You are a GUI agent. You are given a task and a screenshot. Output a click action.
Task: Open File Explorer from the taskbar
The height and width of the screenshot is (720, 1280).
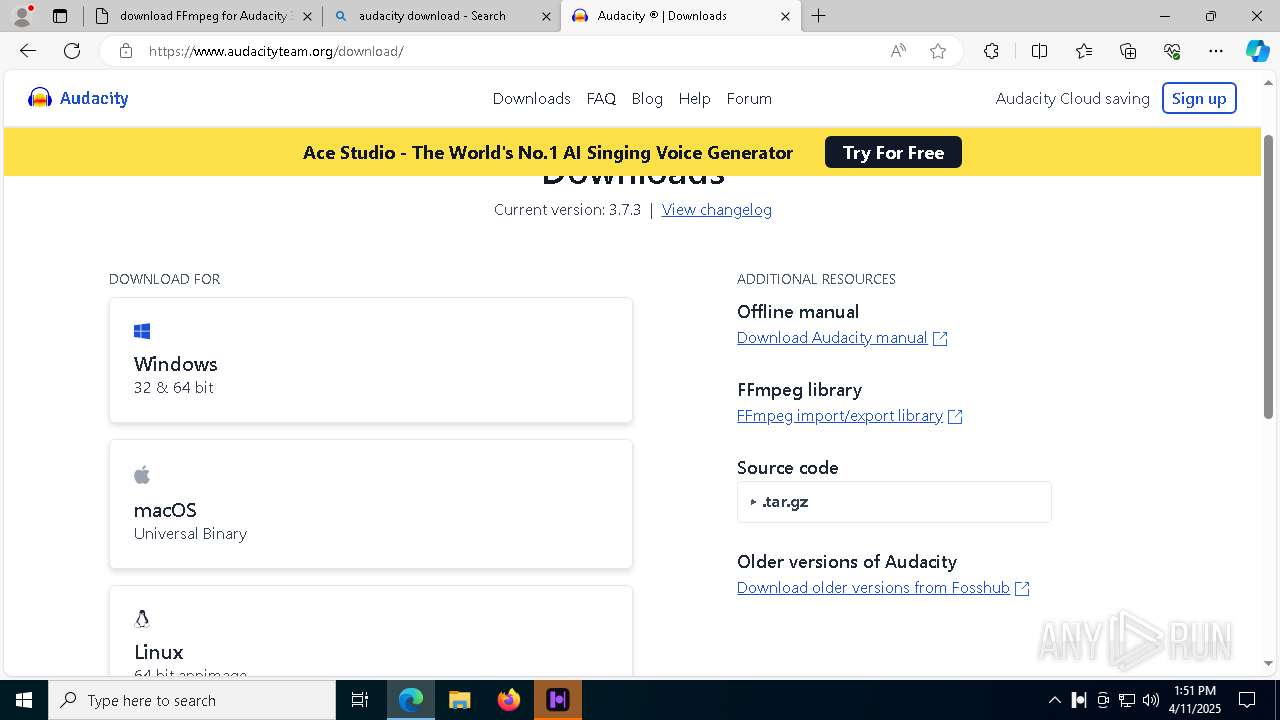pos(459,700)
